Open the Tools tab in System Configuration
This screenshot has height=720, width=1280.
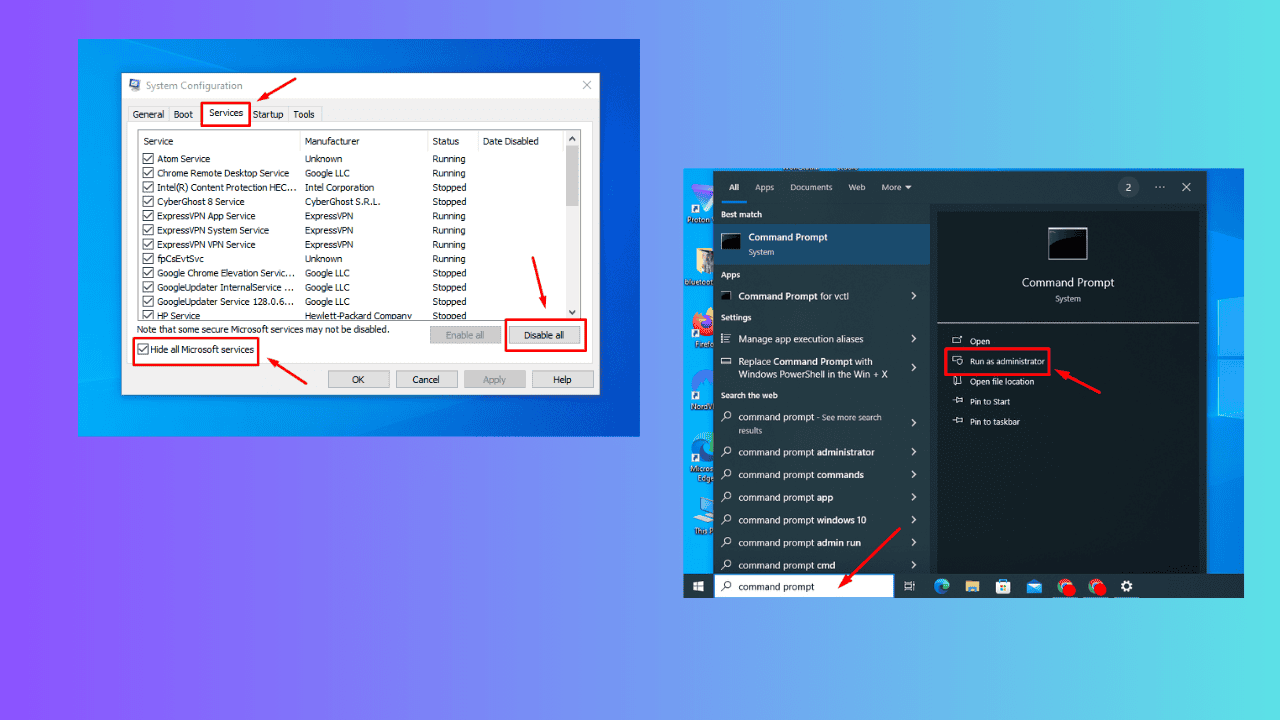tap(304, 115)
